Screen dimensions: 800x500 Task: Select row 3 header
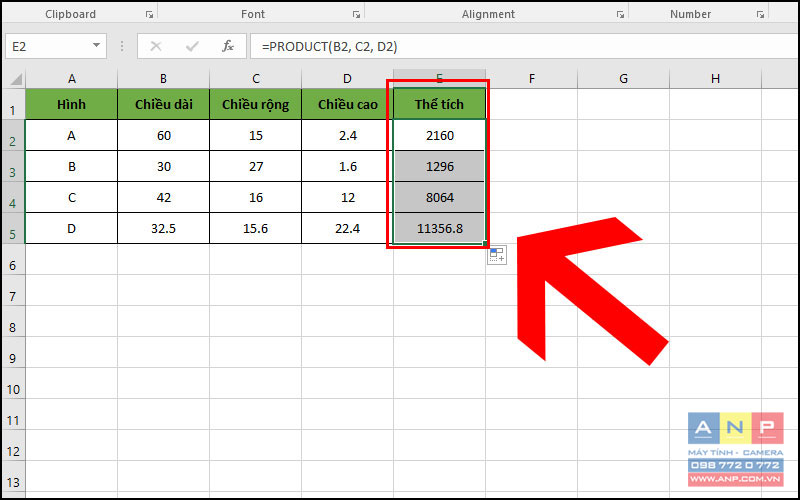tap(13, 167)
